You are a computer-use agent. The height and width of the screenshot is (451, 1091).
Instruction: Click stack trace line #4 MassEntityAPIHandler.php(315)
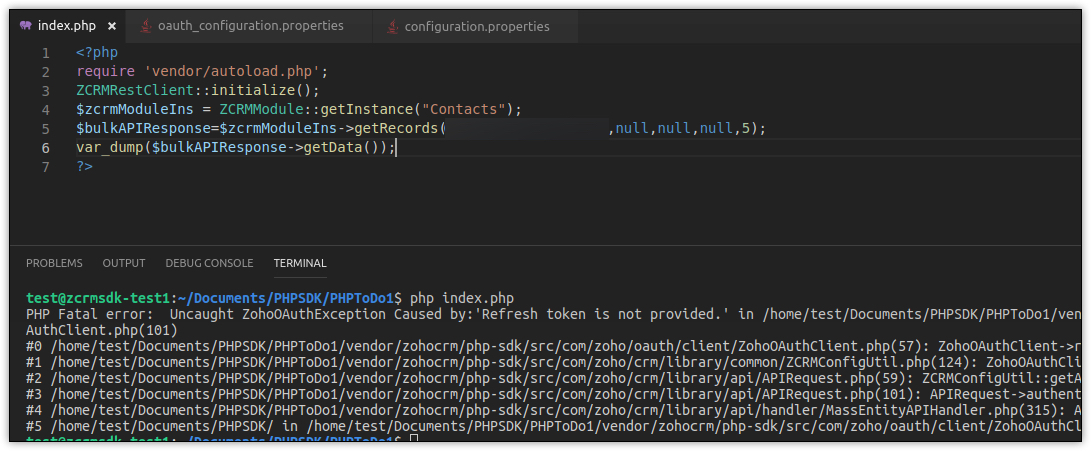[553, 409]
